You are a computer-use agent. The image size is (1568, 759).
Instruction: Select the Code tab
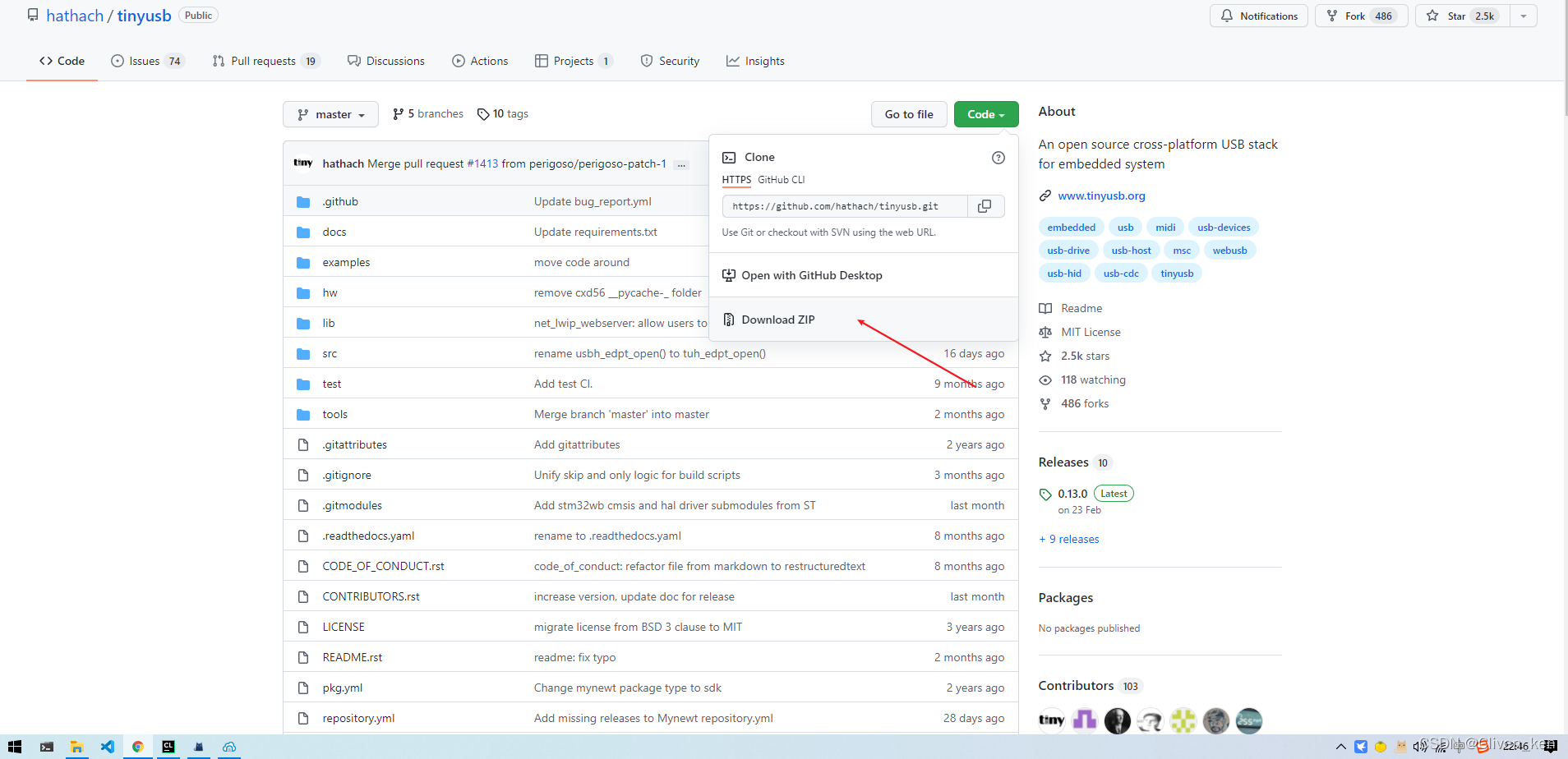62,61
